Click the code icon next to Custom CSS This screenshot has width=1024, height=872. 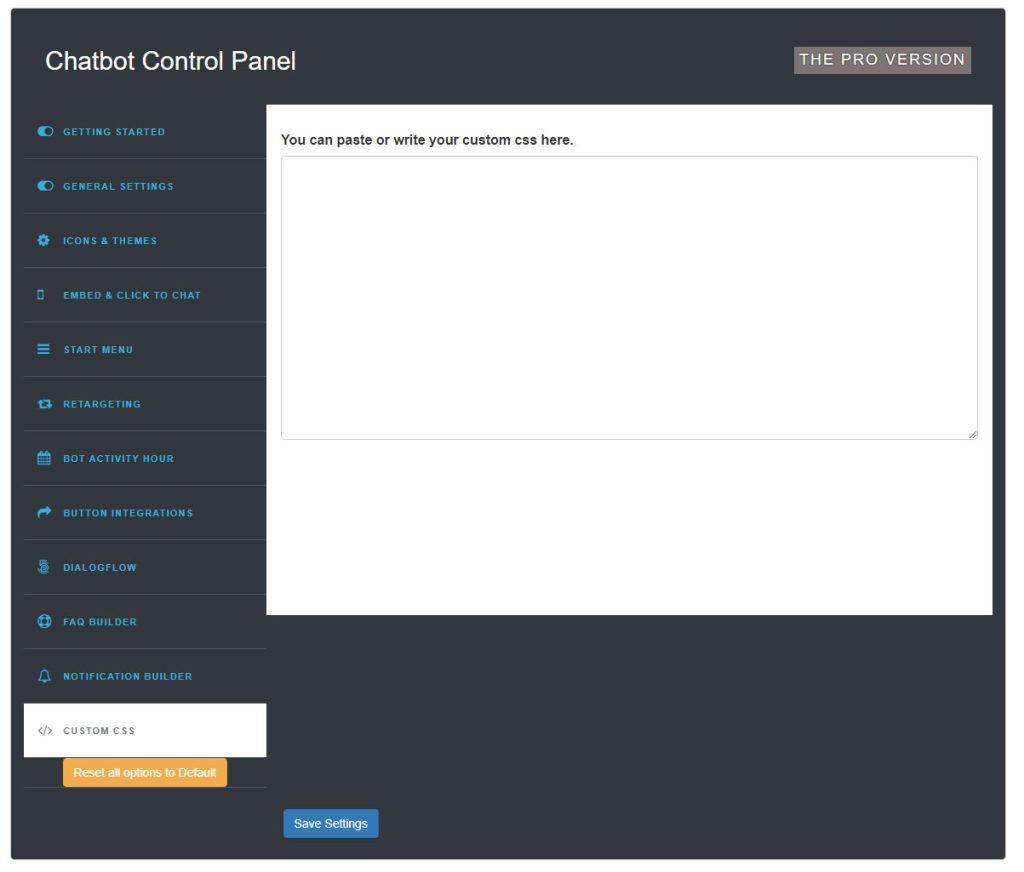pos(43,730)
